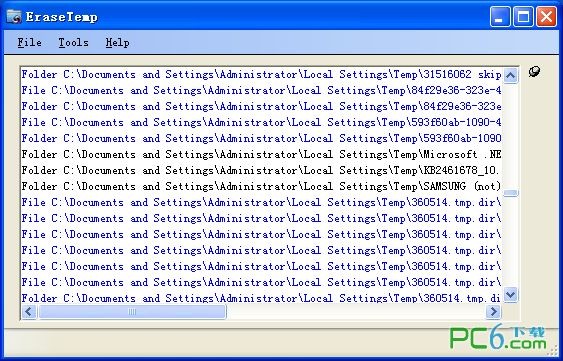Select the Folder line containing Microsoft .NE
The height and width of the screenshot is (361, 563).
[261, 154]
